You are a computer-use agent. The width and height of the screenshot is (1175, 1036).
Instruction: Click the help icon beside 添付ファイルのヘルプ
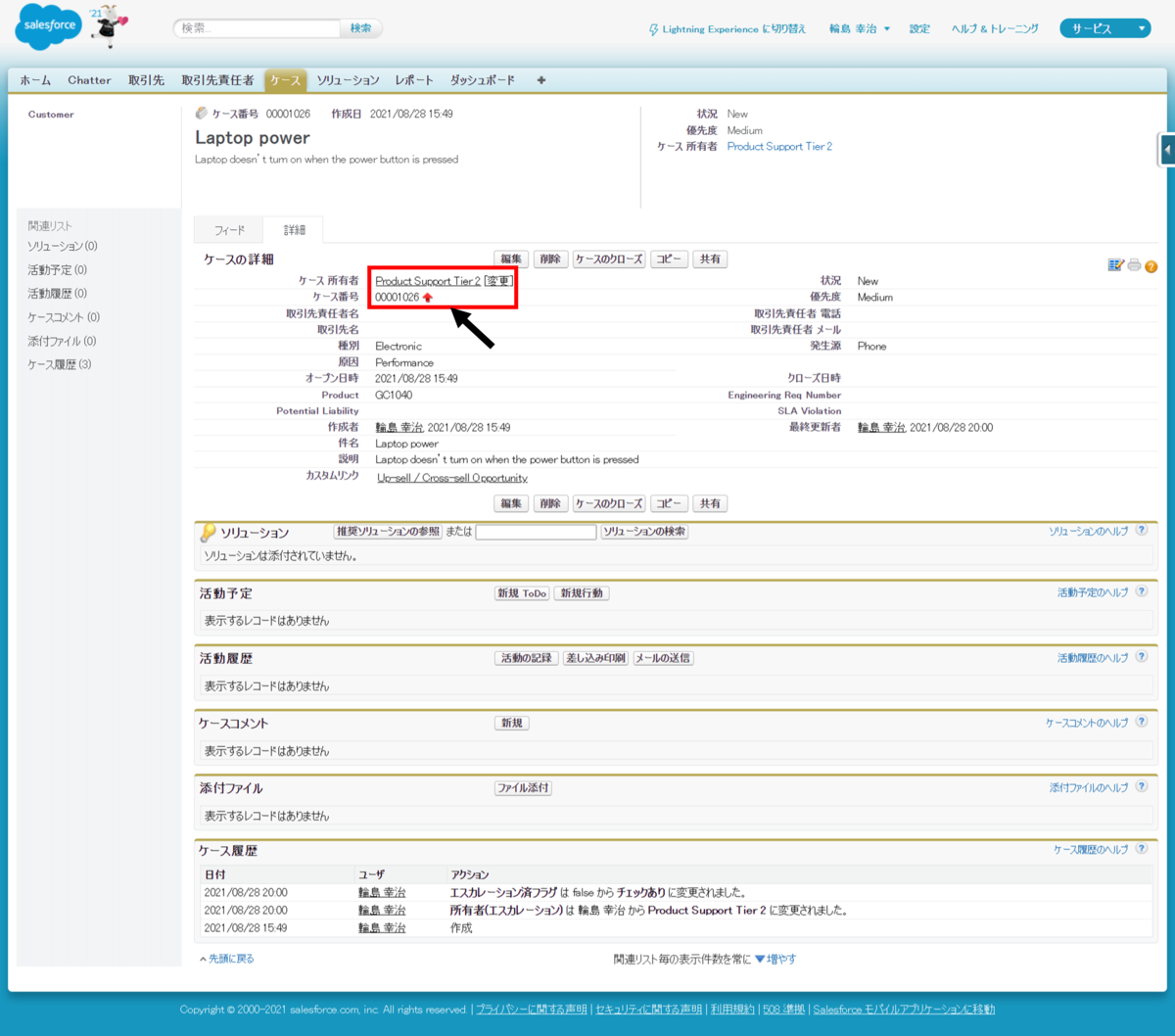click(1142, 787)
